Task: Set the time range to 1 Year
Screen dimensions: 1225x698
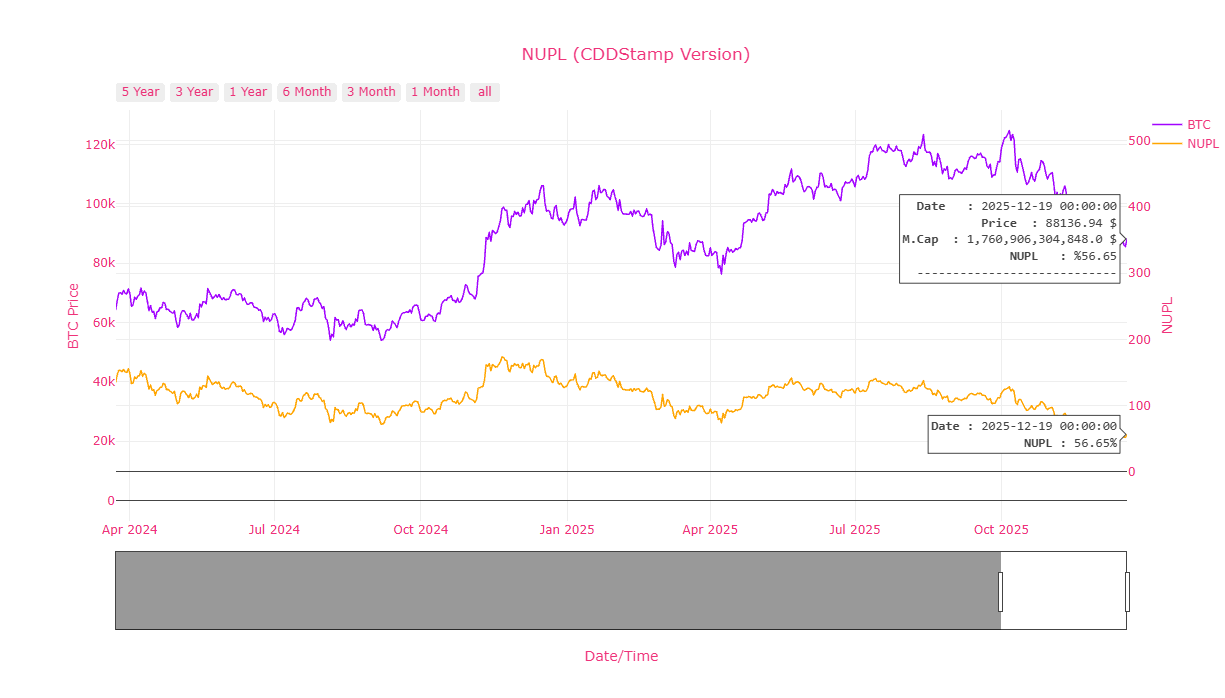Action: click(x=248, y=92)
